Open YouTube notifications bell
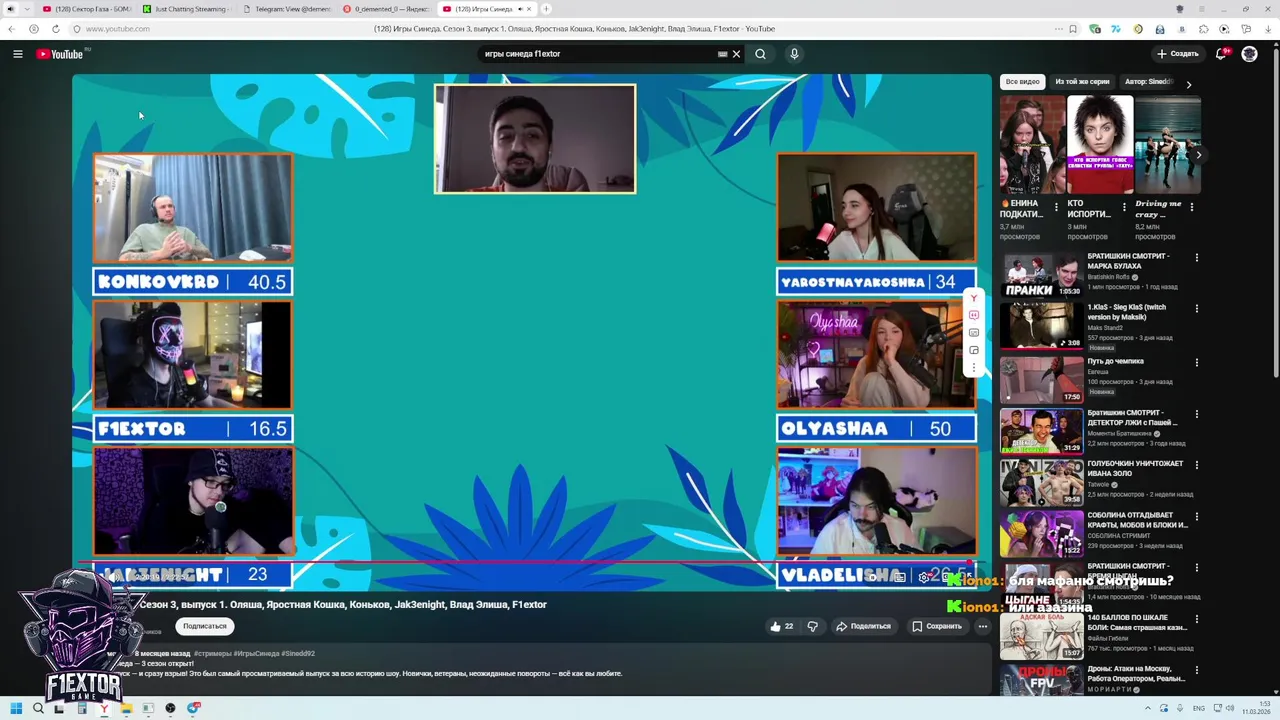The height and width of the screenshot is (720, 1280). (x=1221, y=54)
